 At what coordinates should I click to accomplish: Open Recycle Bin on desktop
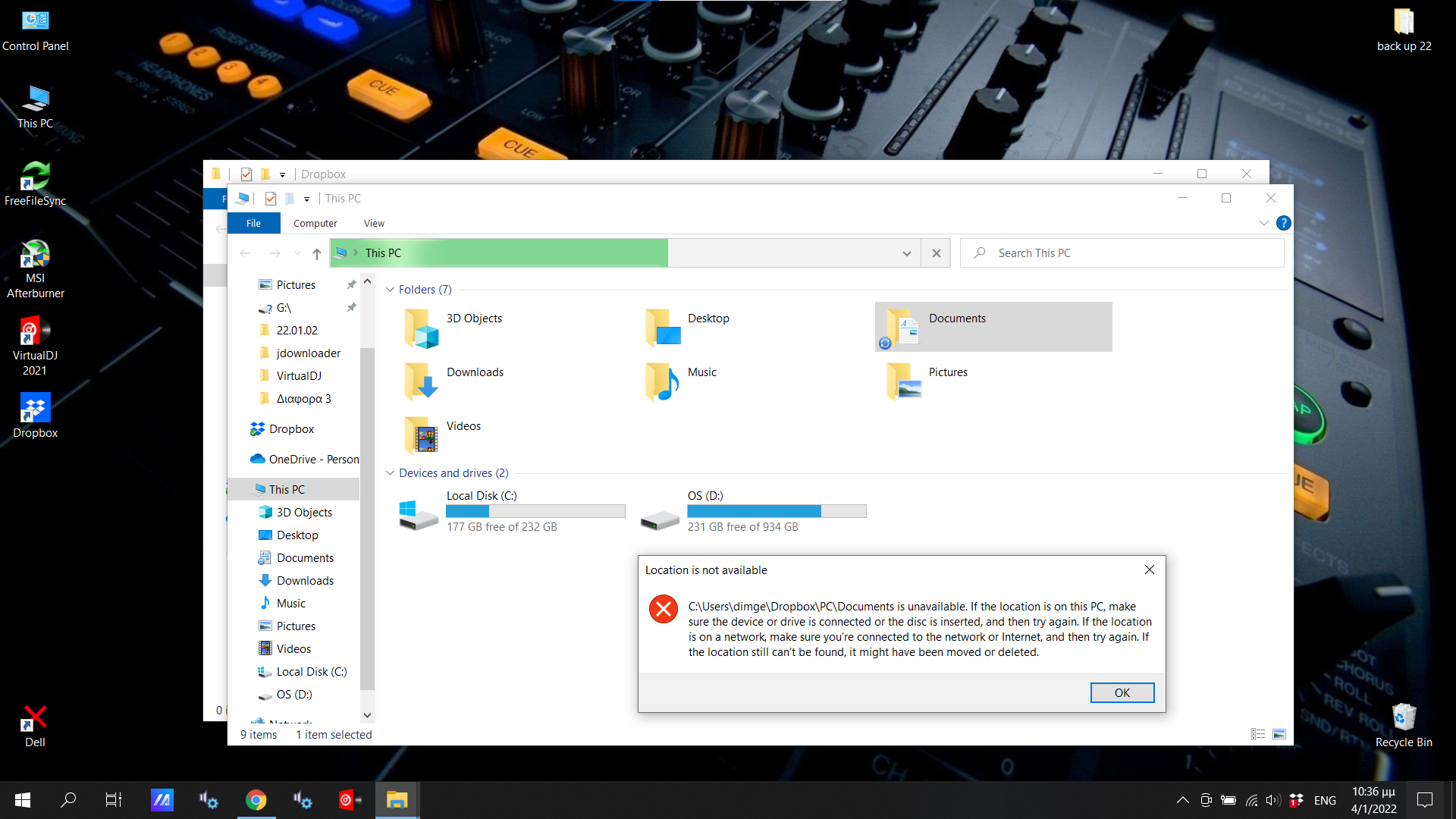pos(1404,726)
